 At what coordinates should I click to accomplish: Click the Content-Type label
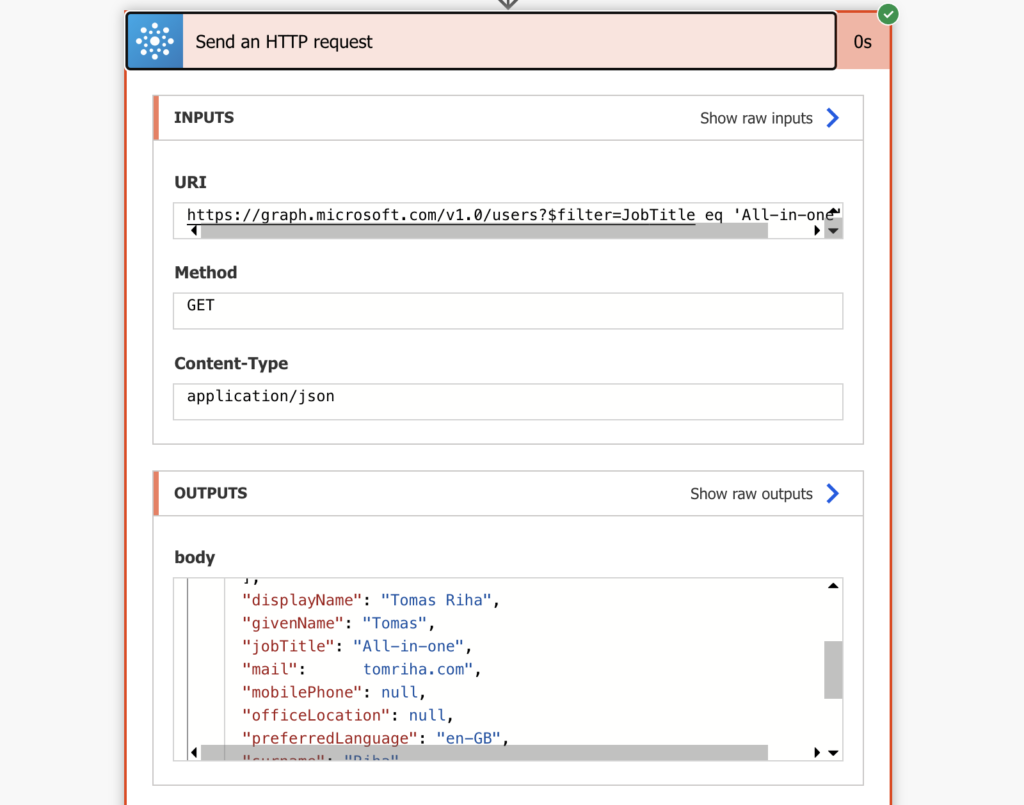coord(231,363)
